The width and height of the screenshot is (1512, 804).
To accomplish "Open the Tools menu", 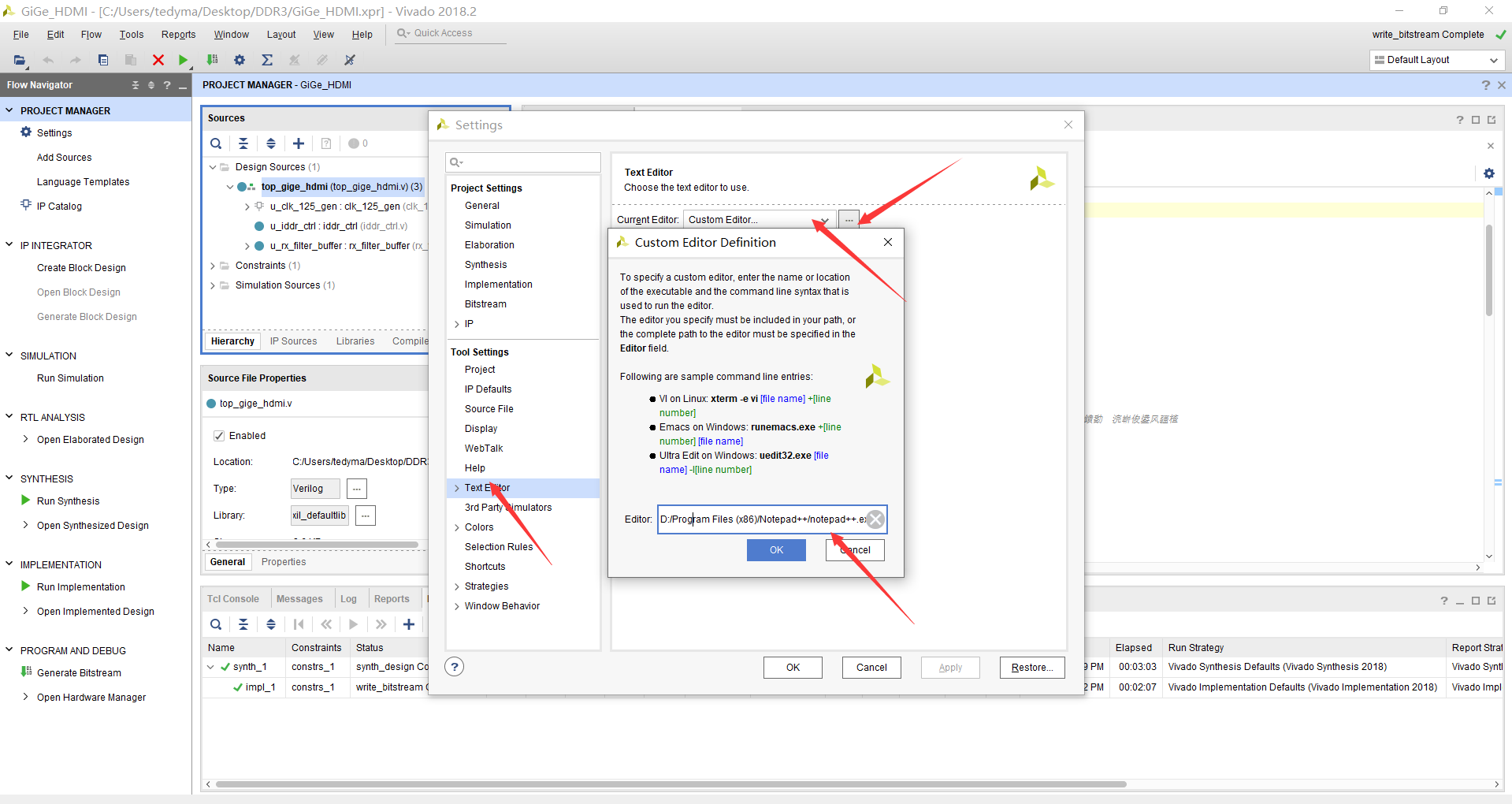I will 132,35.
